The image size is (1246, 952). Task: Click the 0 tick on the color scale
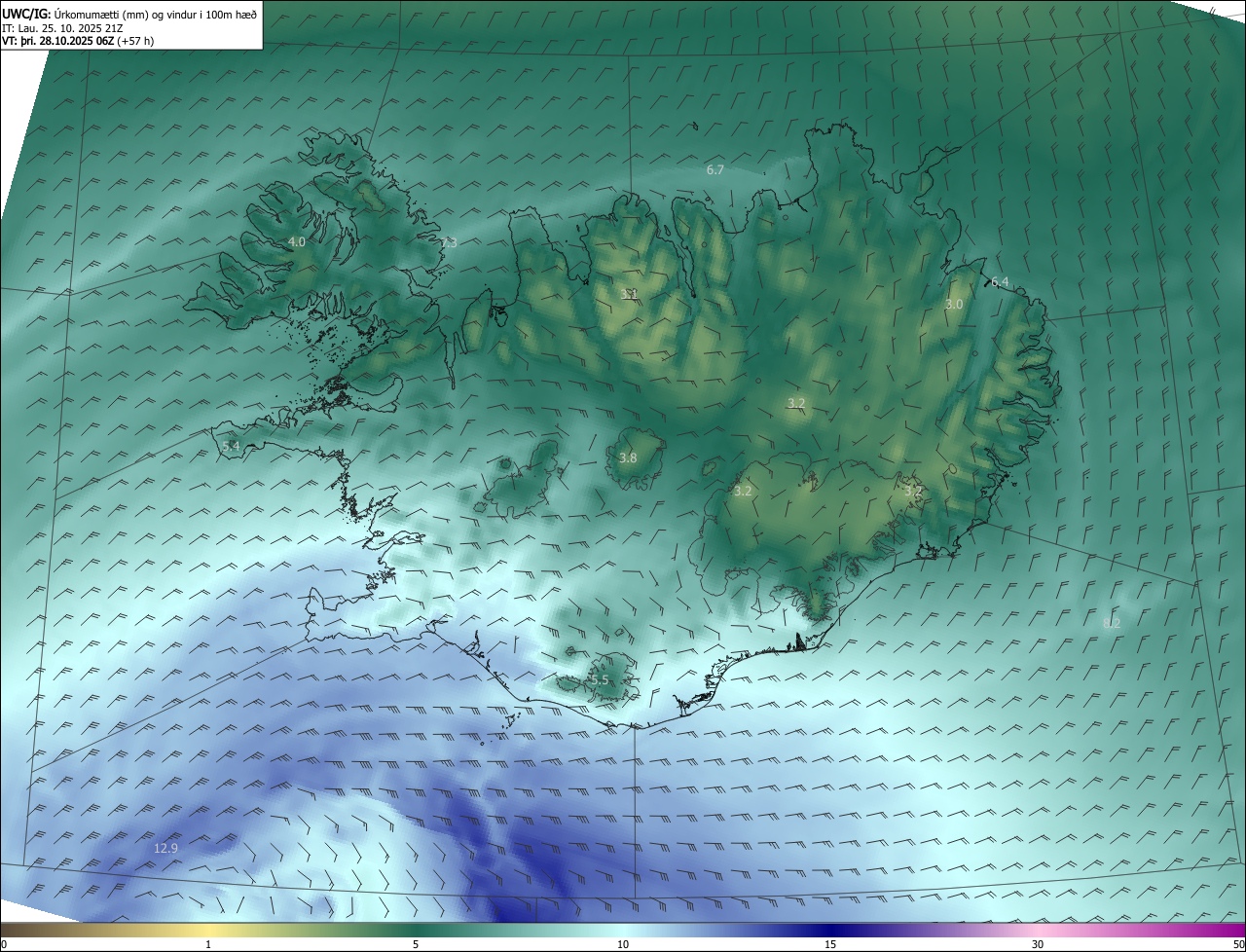point(4,944)
